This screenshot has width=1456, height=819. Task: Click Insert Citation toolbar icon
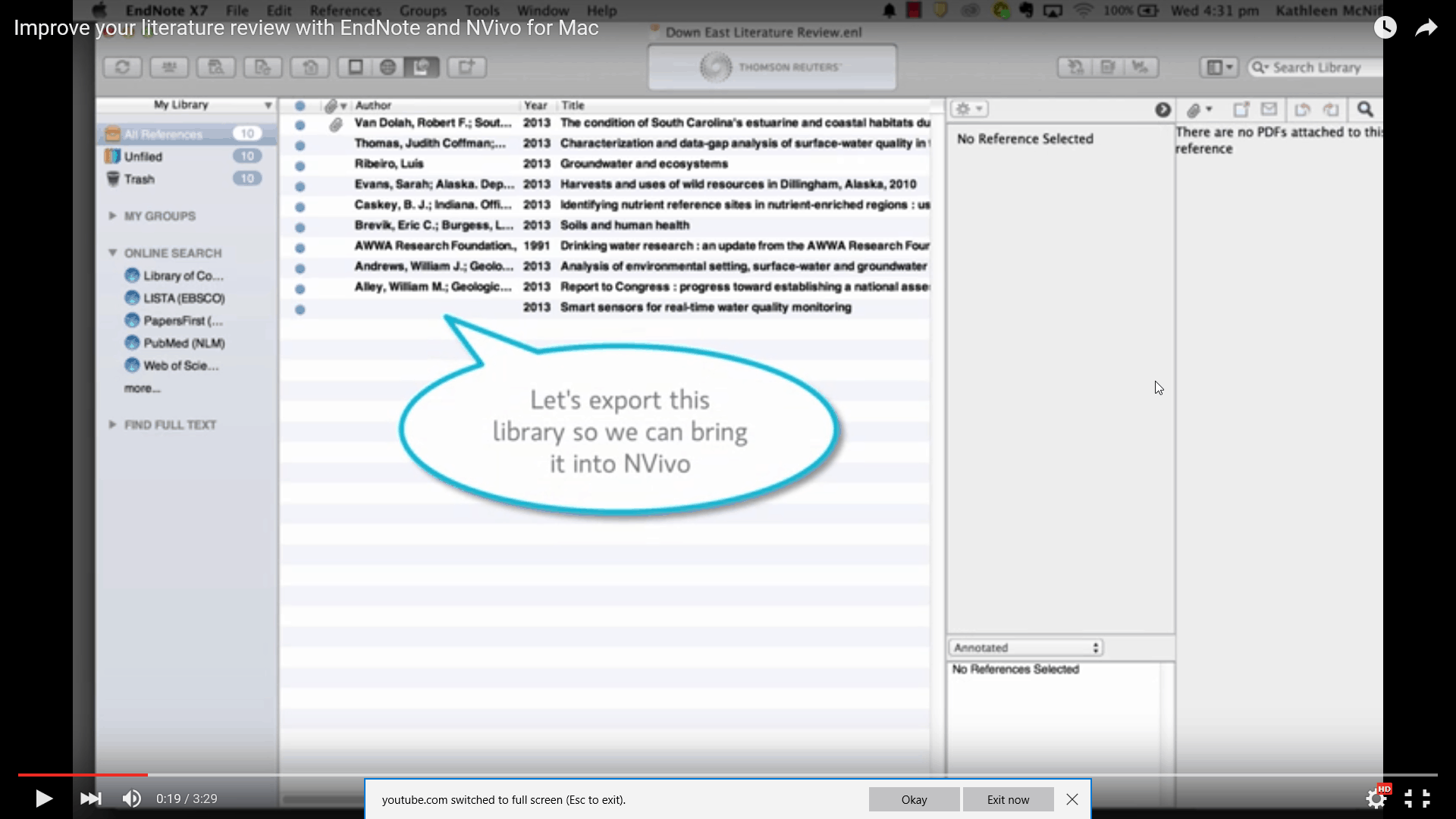point(1075,67)
